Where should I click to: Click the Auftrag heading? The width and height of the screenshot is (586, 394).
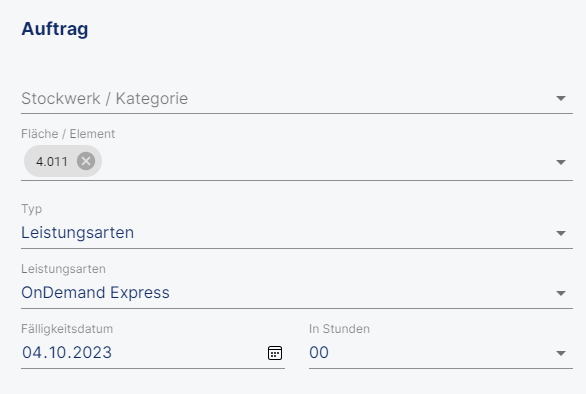[x=55, y=29]
